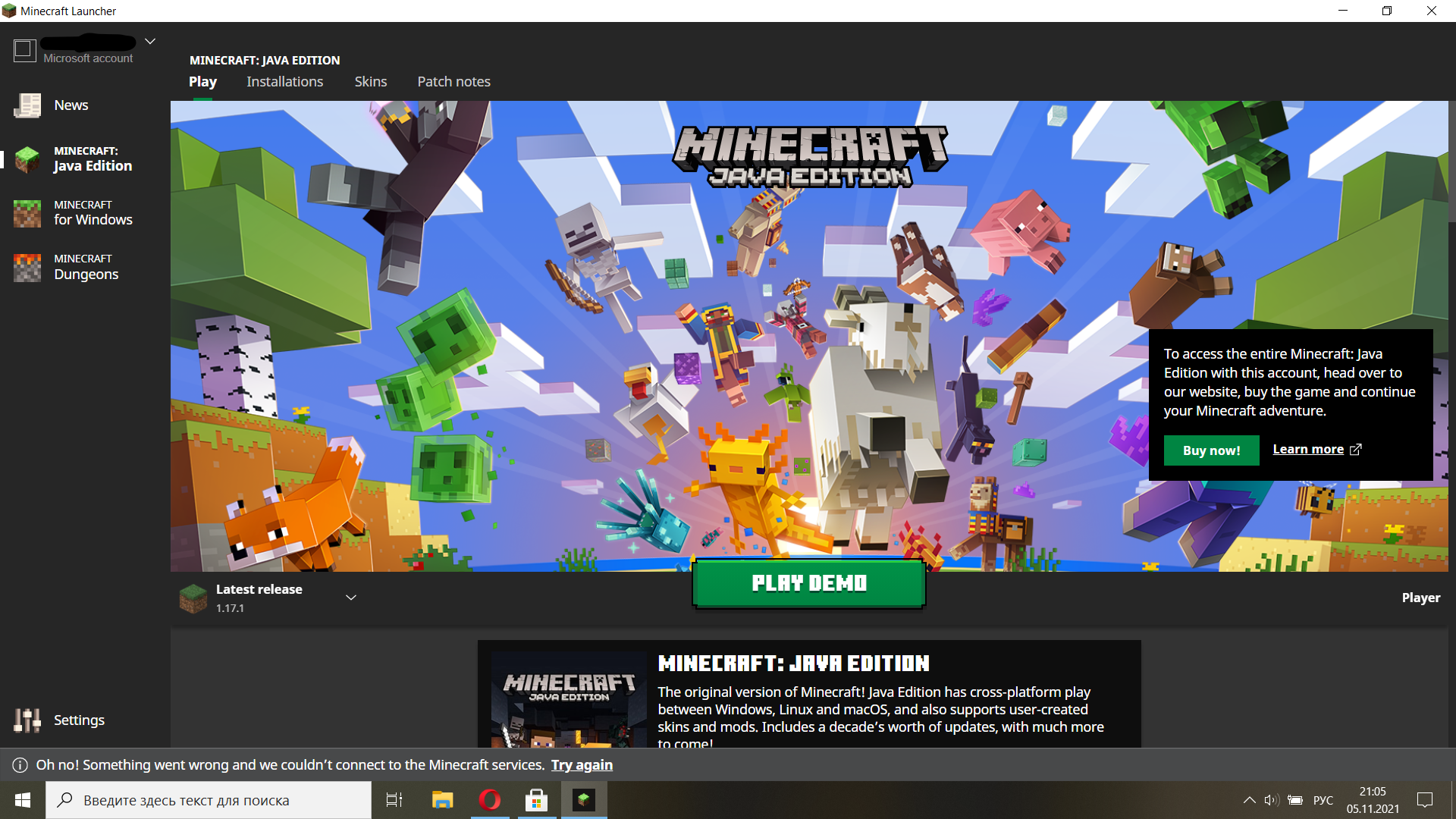Switch to the Skins tab
This screenshot has width=1456, height=819.
[370, 82]
